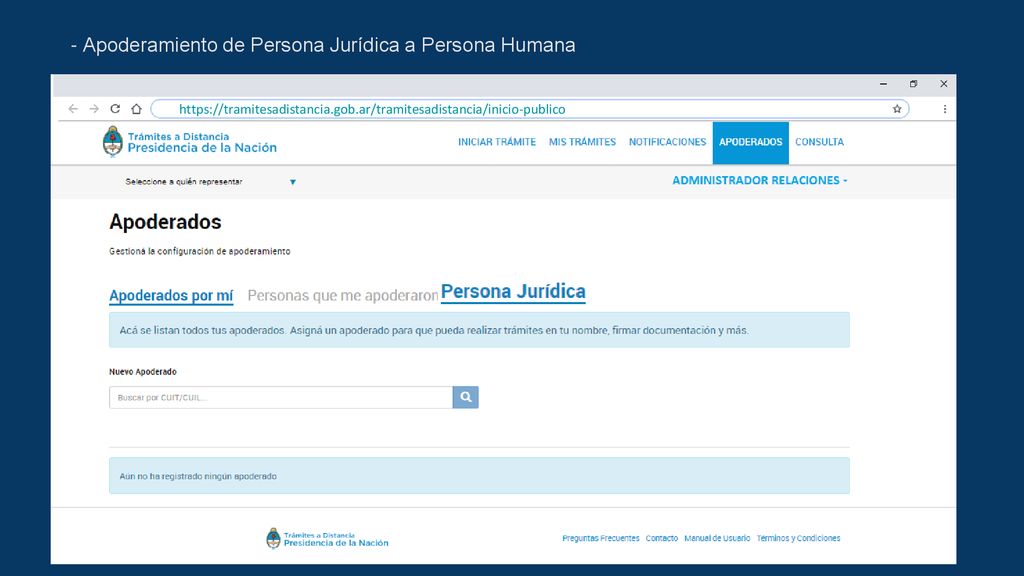Open Preguntas Frecuentes footer link
1024x576 pixels.
point(601,538)
